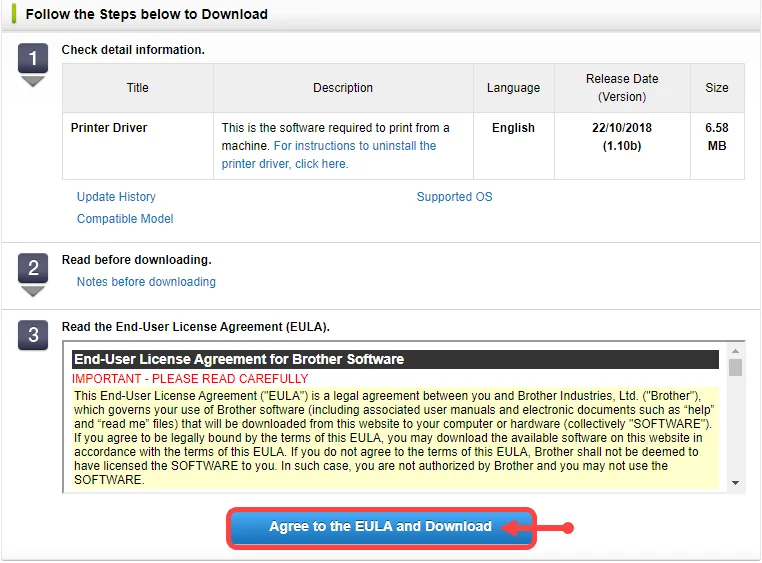Viewport: 762px width, 563px height.
Task: Click Agree to the EULA and Download
Action: click(x=380, y=527)
